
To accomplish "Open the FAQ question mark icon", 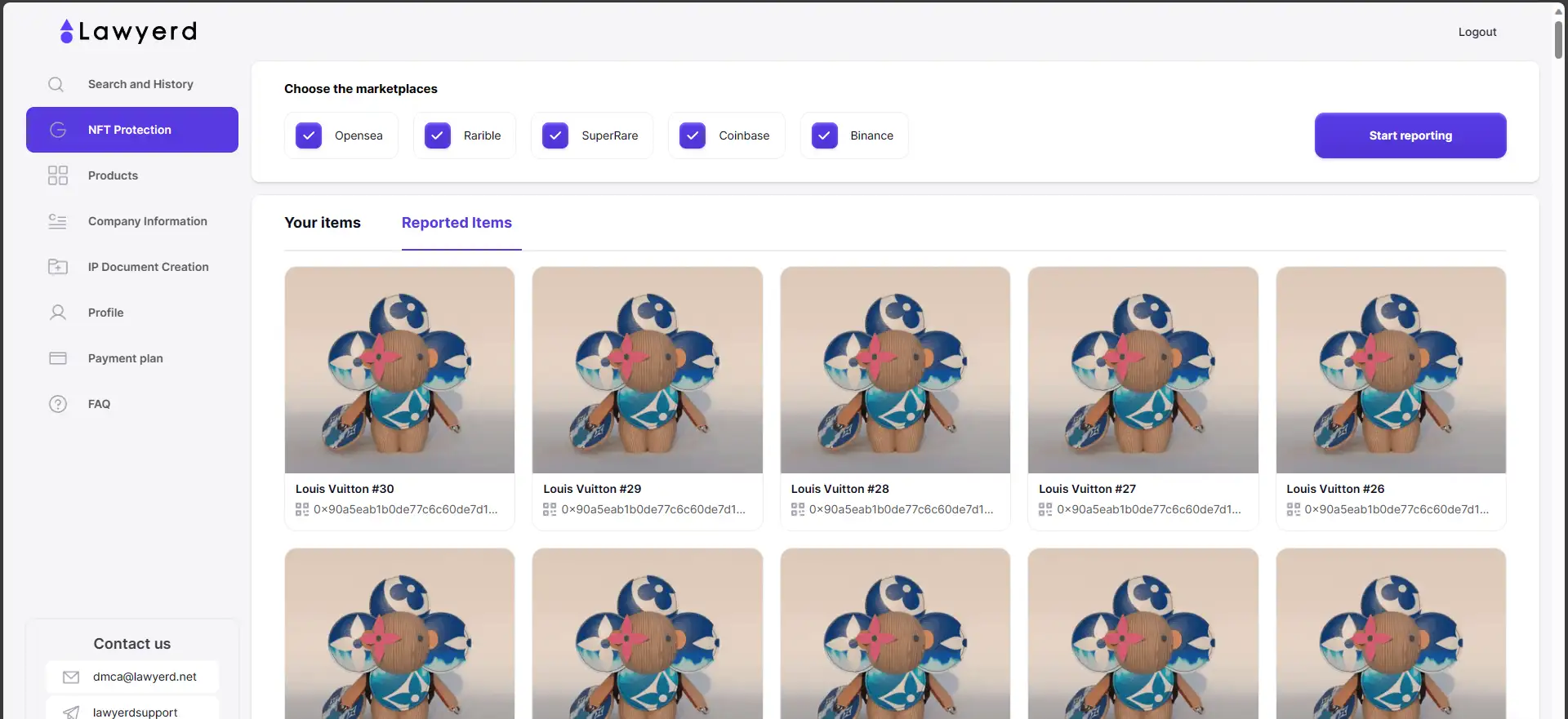I will [57, 404].
